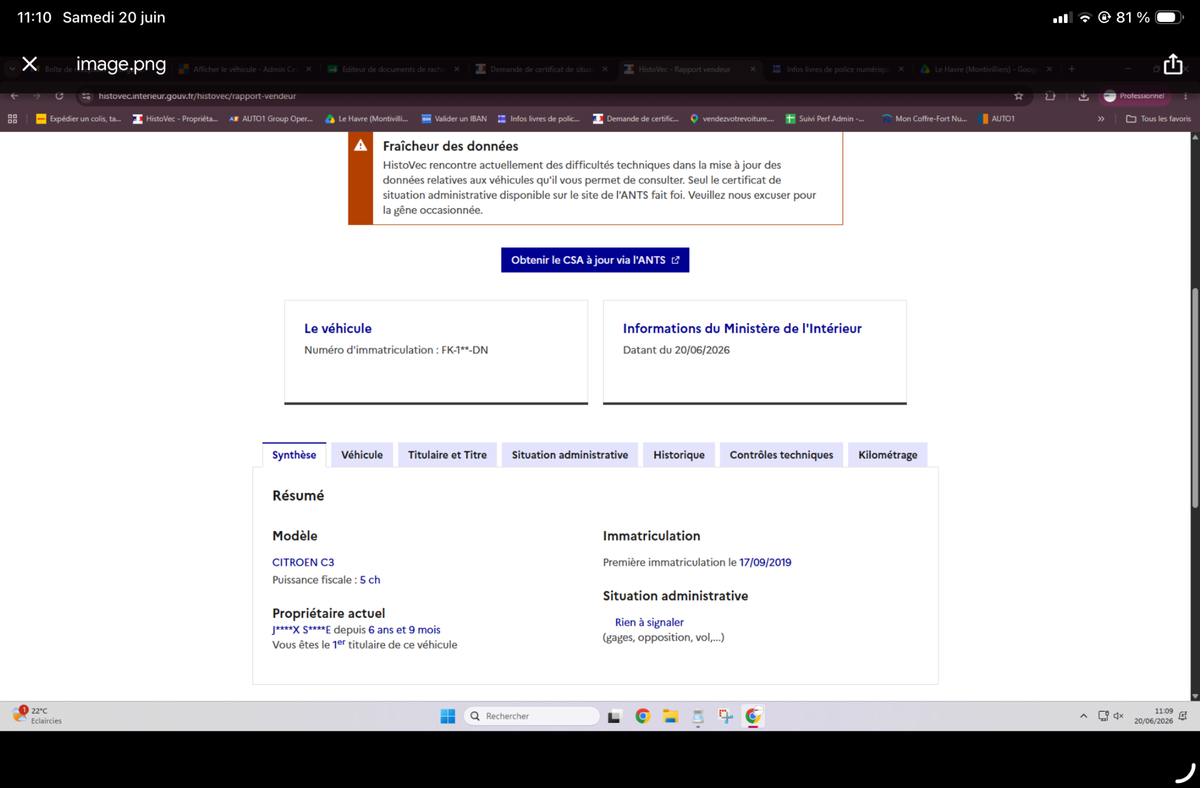The height and width of the screenshot is (788, 1200).
Task: Open the Mon Coffre-Fort Nu... bookmark
Action: [x=924, y=118]
